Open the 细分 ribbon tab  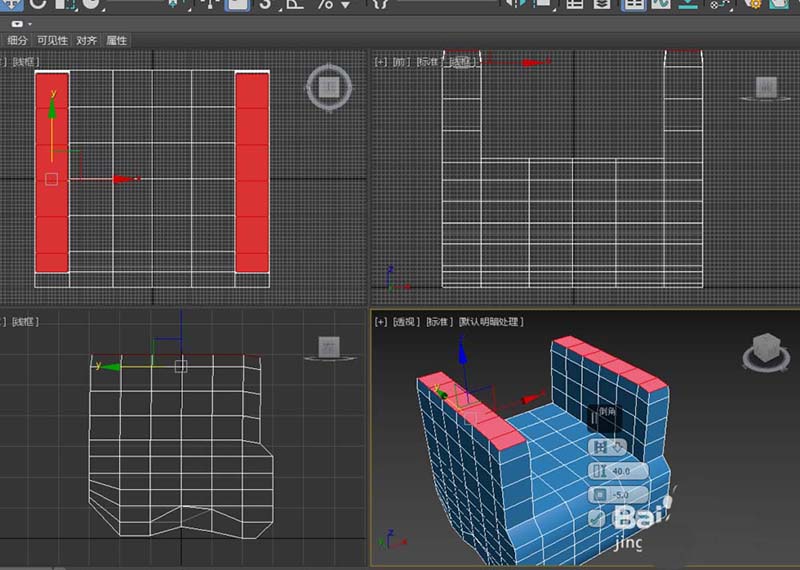coord(17,40)
